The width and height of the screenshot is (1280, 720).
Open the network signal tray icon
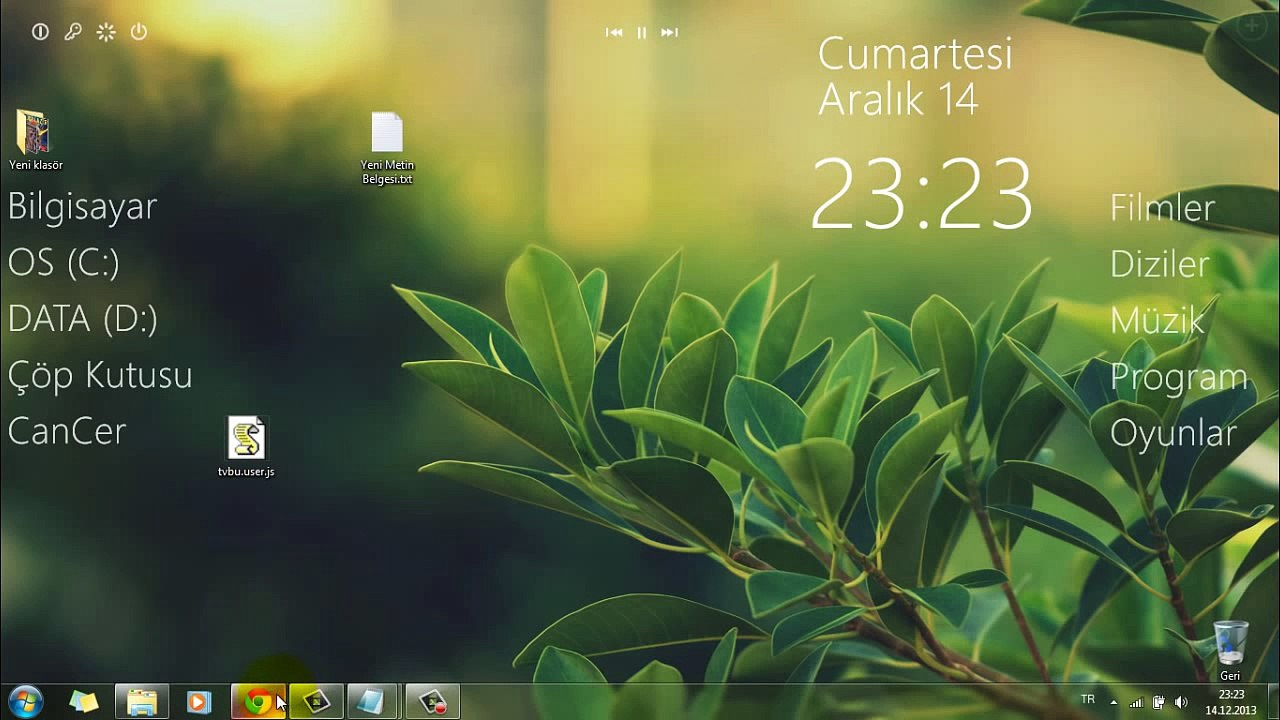[x=1136, y=702]
